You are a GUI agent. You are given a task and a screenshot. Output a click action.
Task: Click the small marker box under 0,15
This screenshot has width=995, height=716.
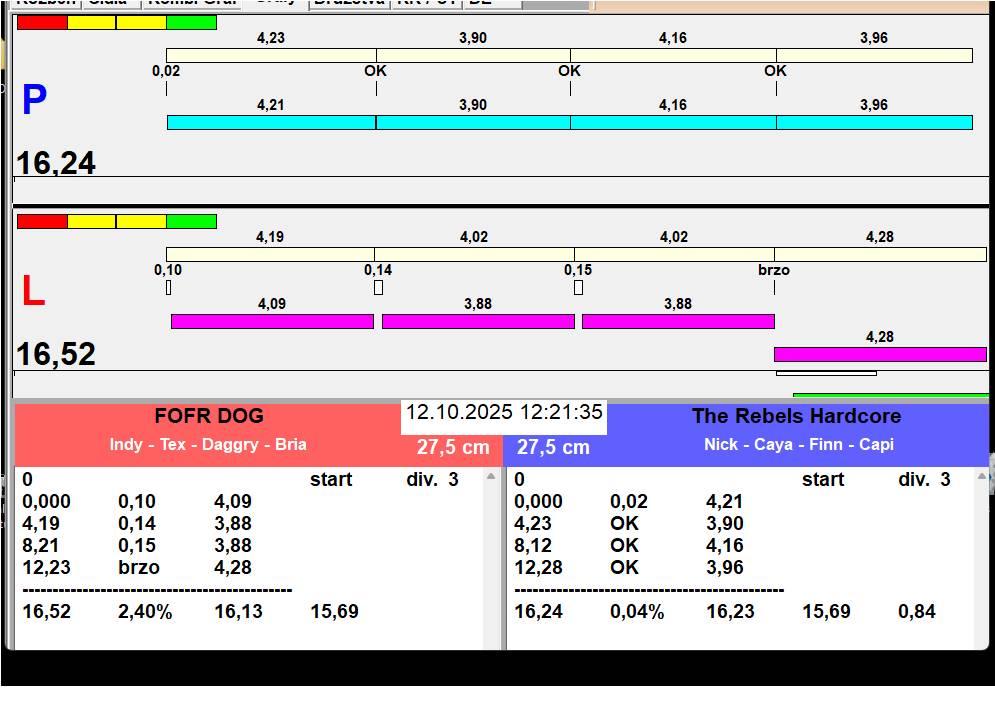pyautogui.click(x=578, y=288)
